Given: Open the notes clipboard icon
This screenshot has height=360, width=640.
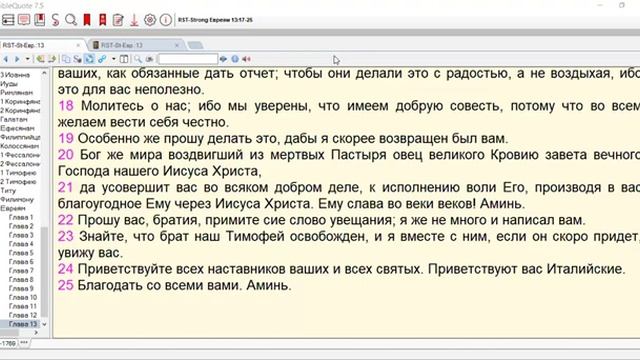Looking at the screenshot, I should click(118, 20).
